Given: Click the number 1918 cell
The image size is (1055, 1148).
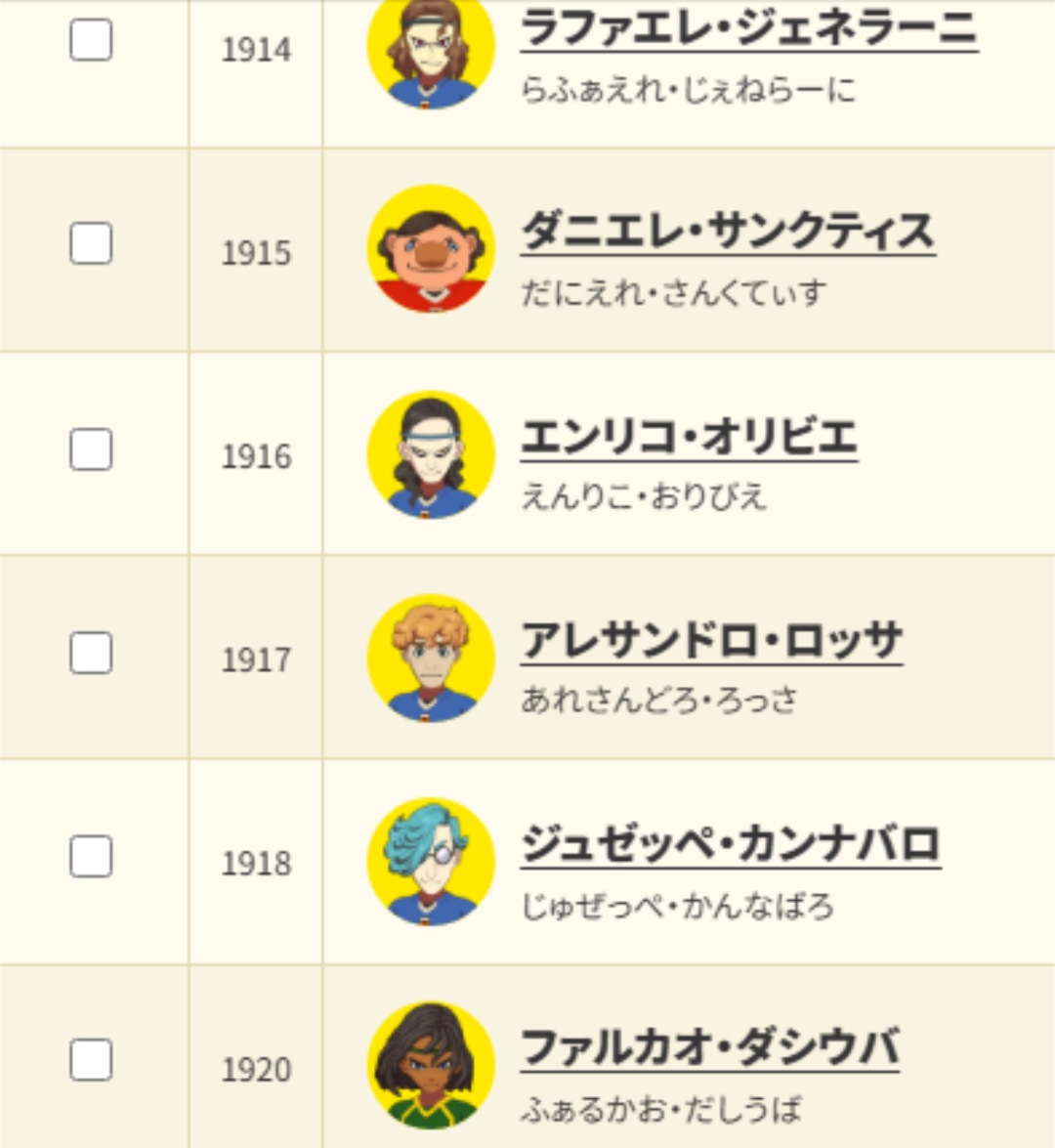Looking at the screenshot, I should (256, 864).
